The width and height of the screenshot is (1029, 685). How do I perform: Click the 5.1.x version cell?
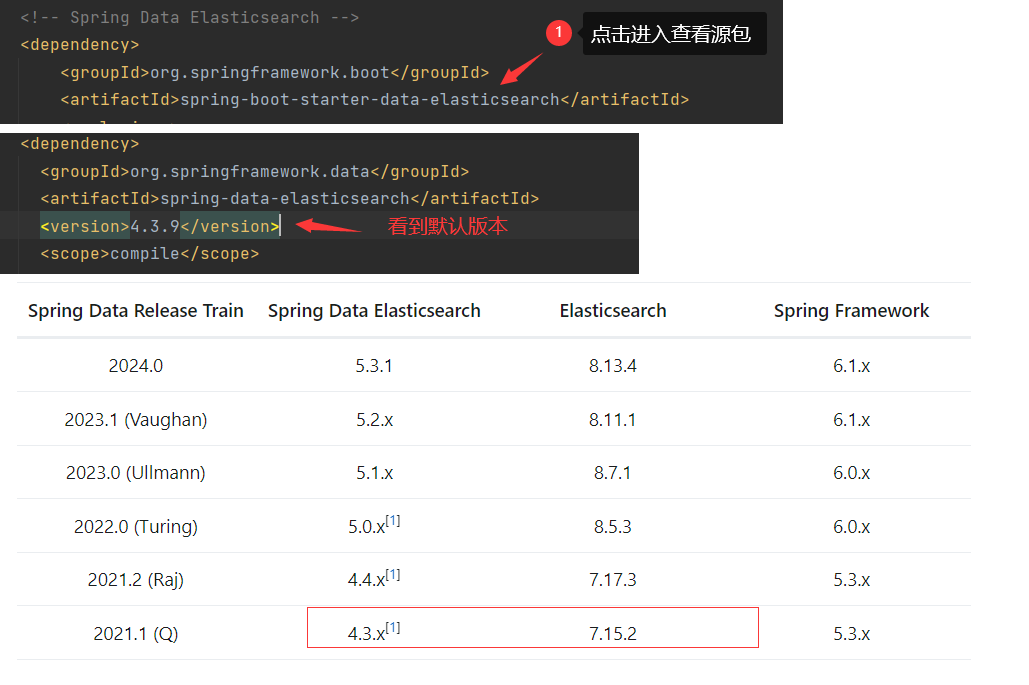pyautogui.click(x=374, y=473)
